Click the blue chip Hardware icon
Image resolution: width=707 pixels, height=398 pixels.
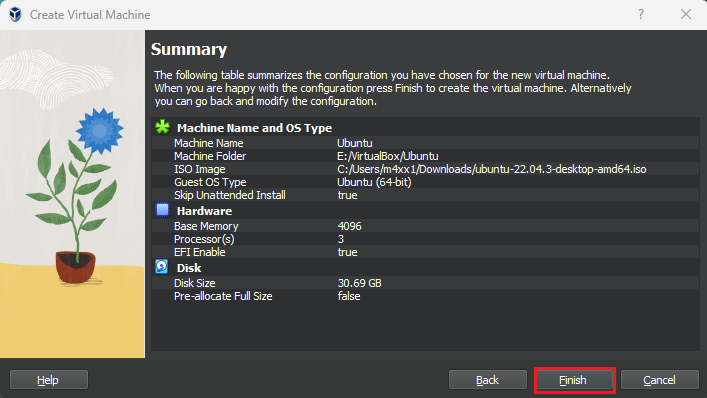[162, 210]
